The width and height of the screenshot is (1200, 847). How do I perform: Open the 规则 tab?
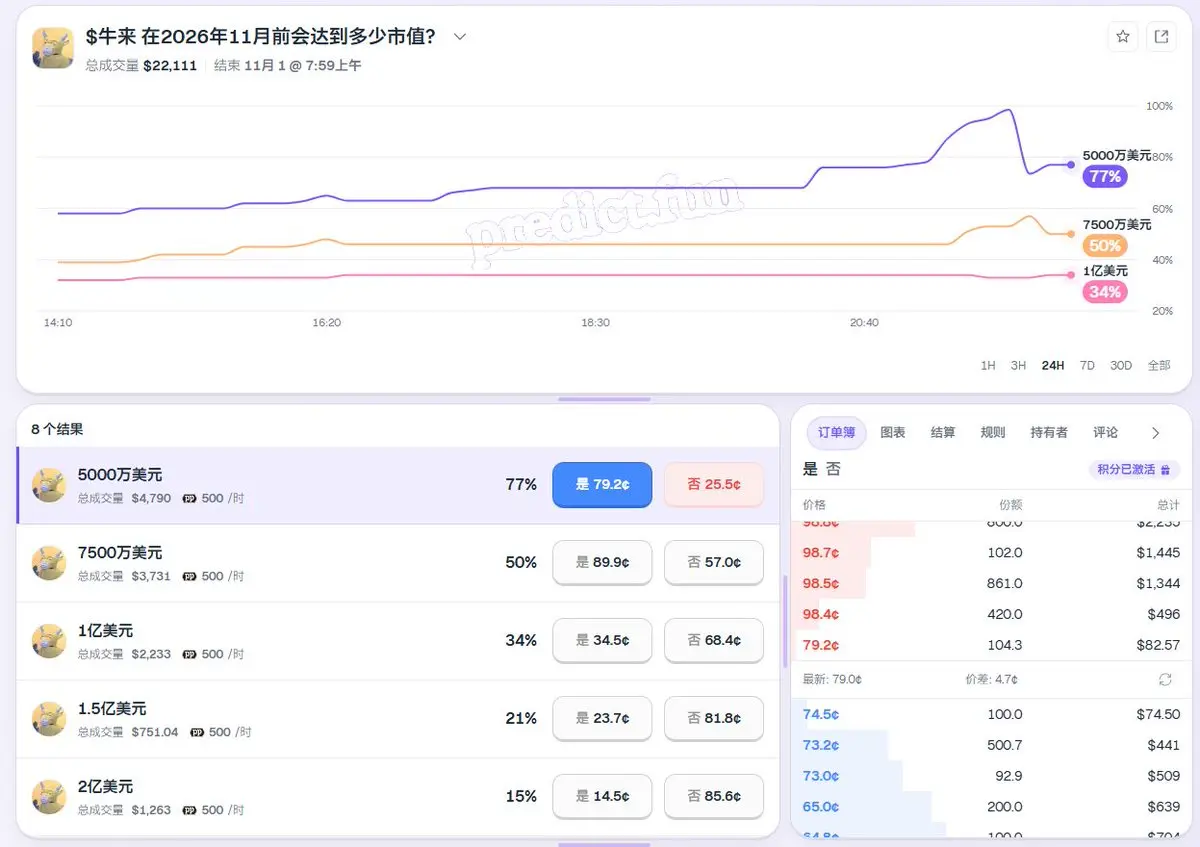click(993, 433)
